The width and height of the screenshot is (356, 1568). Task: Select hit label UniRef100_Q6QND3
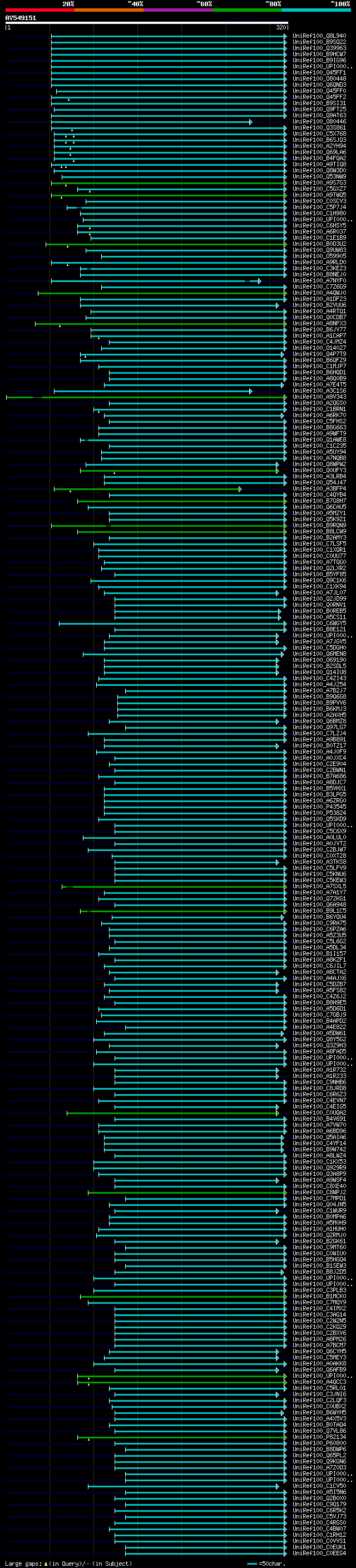319,85
